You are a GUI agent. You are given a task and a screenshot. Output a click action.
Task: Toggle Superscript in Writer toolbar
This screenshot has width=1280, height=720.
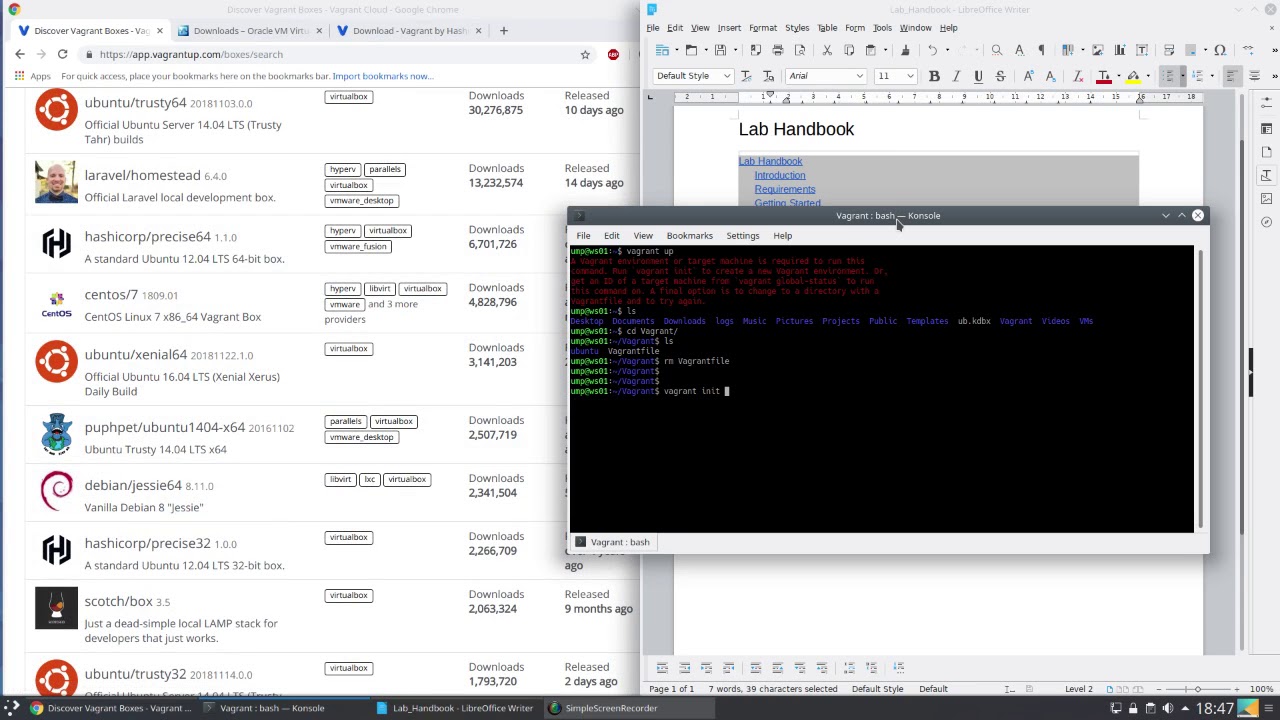tap(1028, 76)
